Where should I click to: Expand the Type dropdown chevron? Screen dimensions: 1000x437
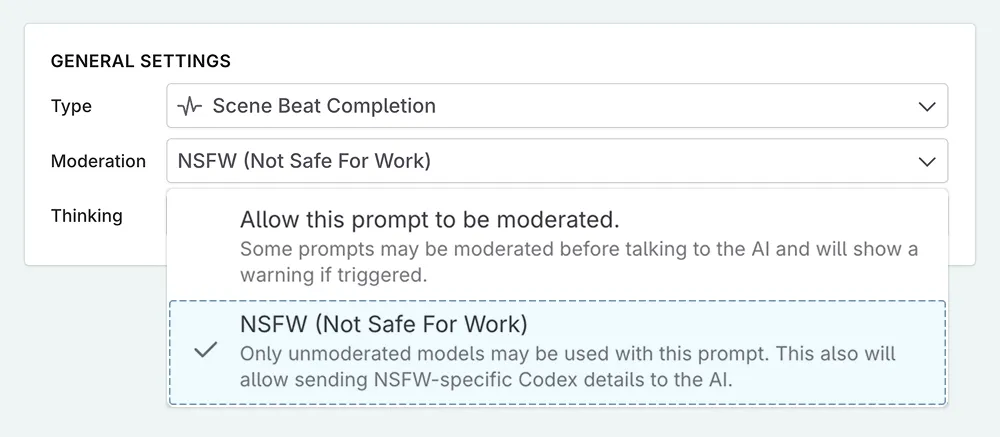pos(927,106)
